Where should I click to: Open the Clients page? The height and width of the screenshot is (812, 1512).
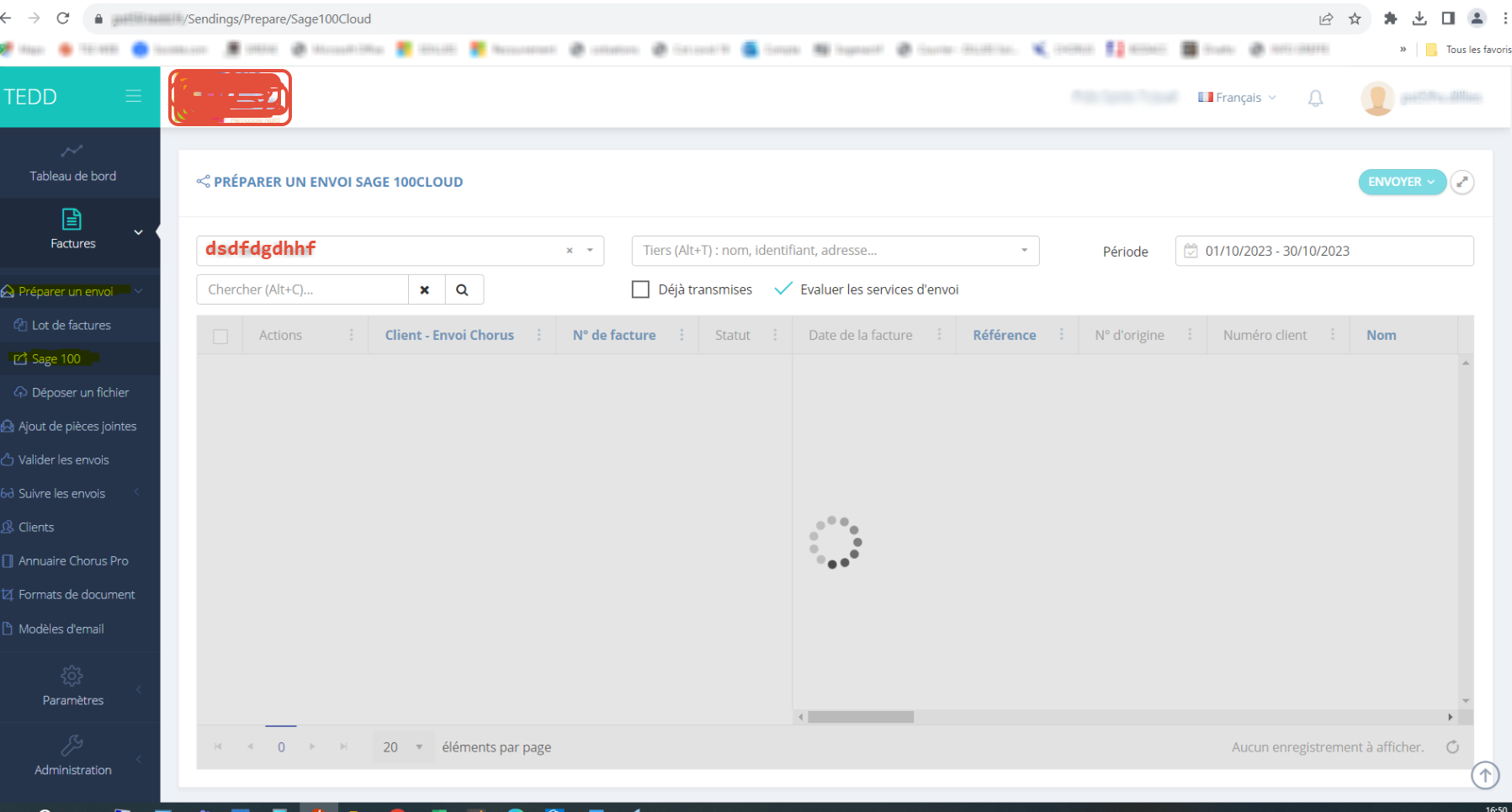36,527
